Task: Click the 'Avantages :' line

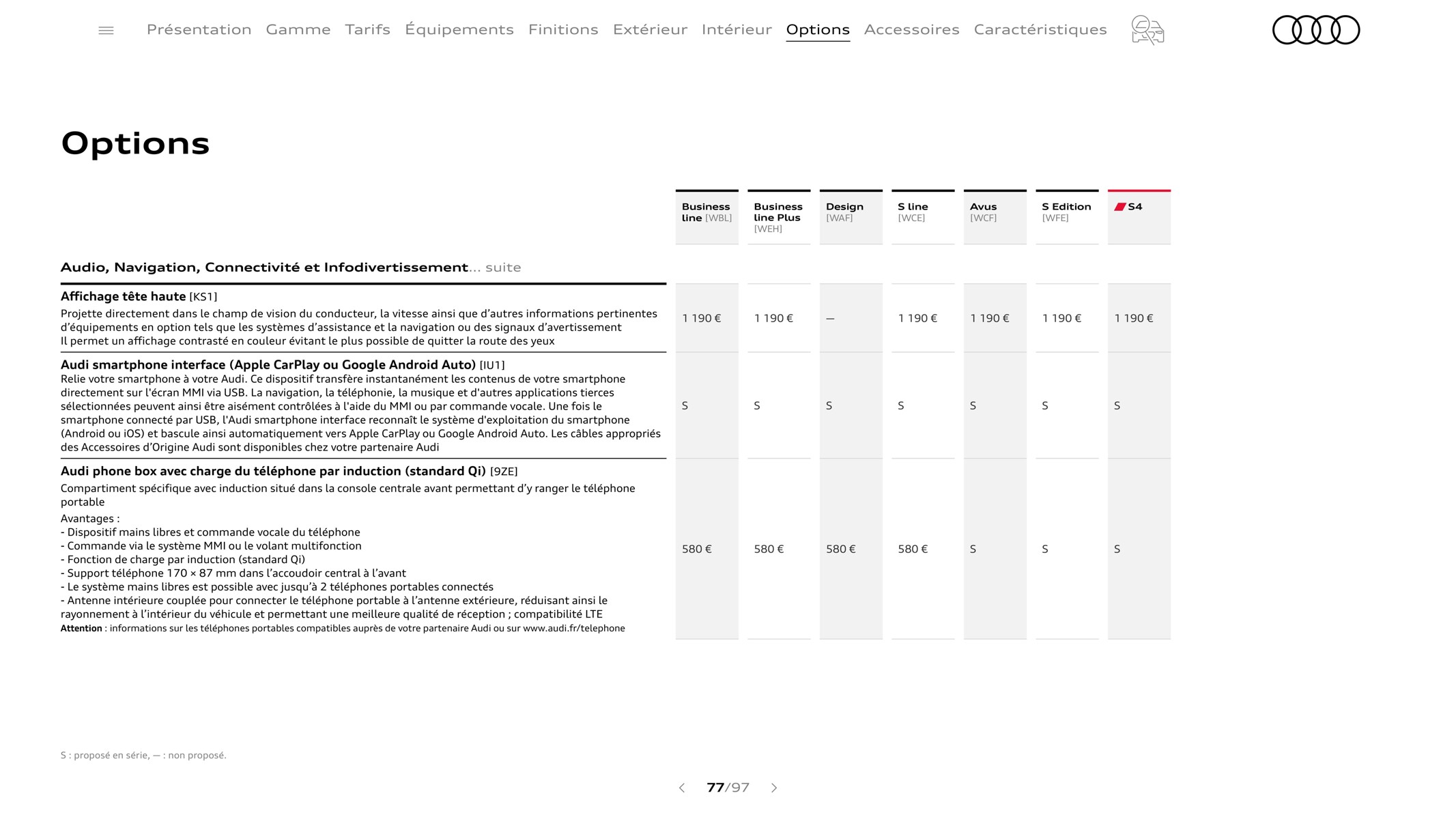Action: pos(90,519)
